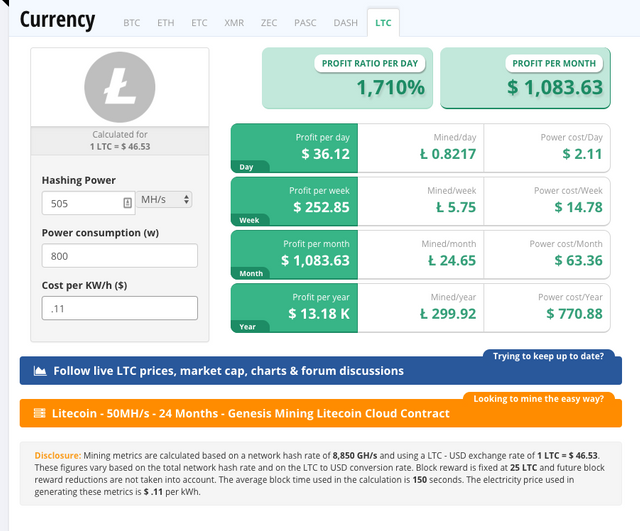Click the 'Mined/year' Ł 299.92 value
The width and height of the screenshot is (640, 531).
448,314
